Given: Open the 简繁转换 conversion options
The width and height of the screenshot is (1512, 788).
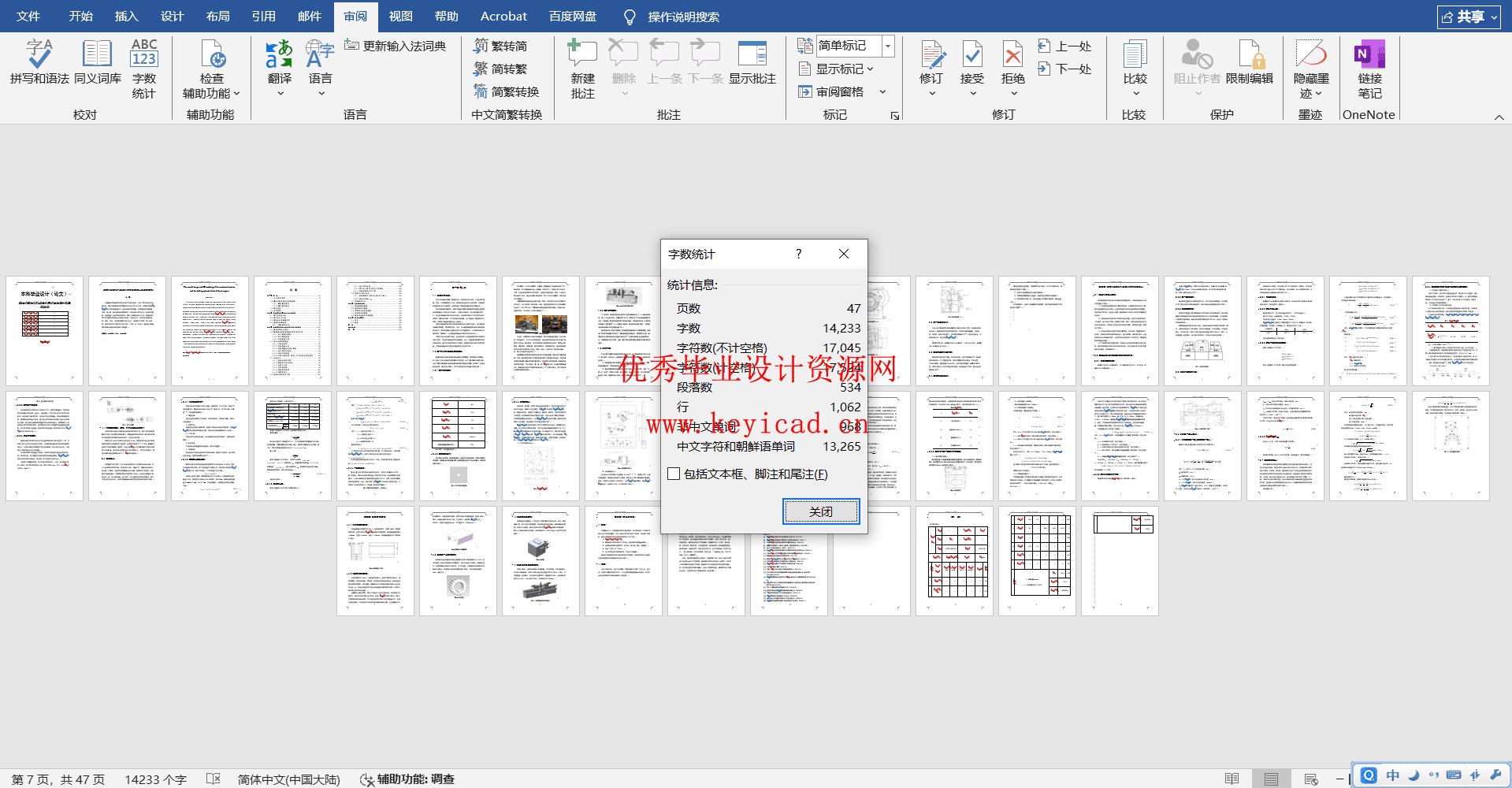Looking at the screenshot, I should 507,91.
